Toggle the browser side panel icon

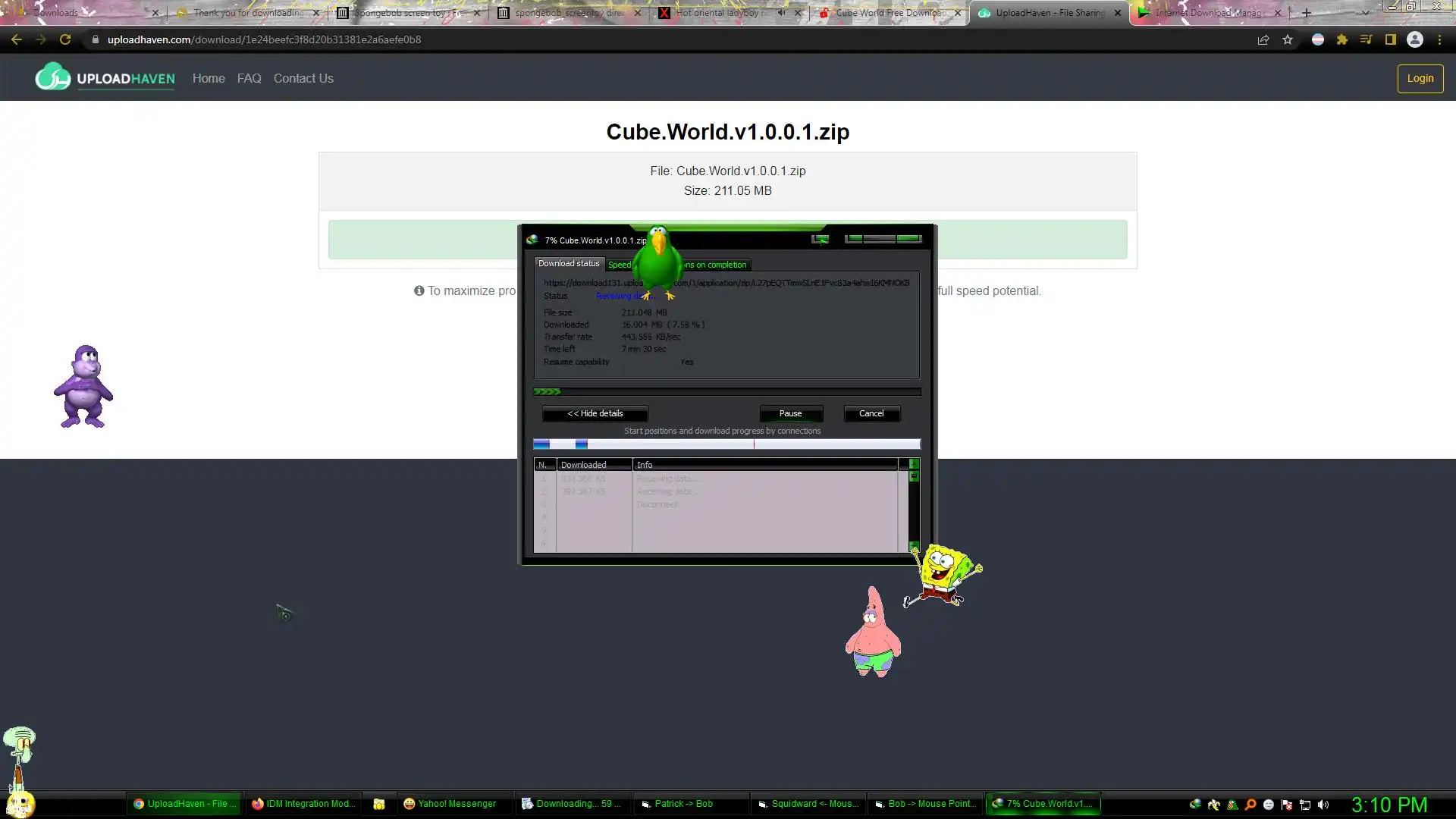[1390, 39]
